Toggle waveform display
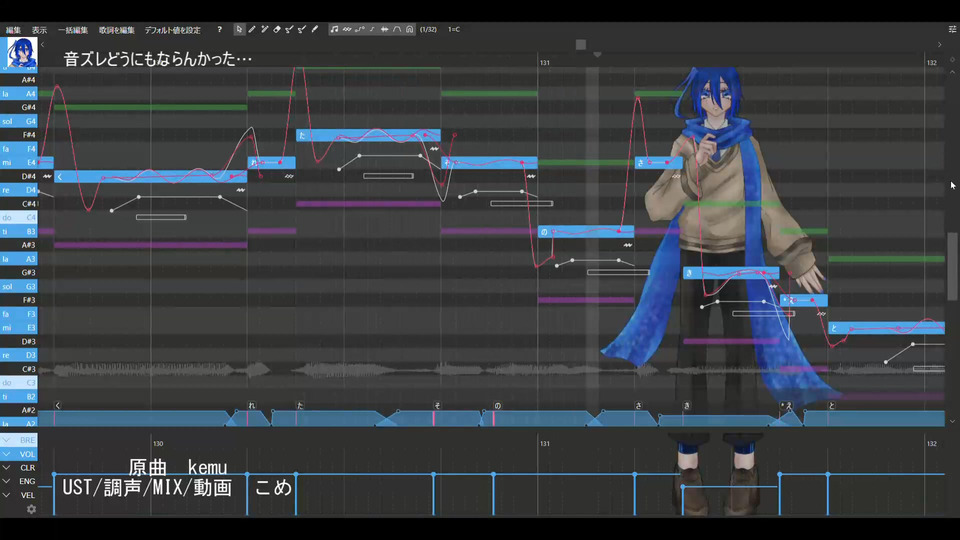The width and height of the screenshot is (960, 540). 384,29
